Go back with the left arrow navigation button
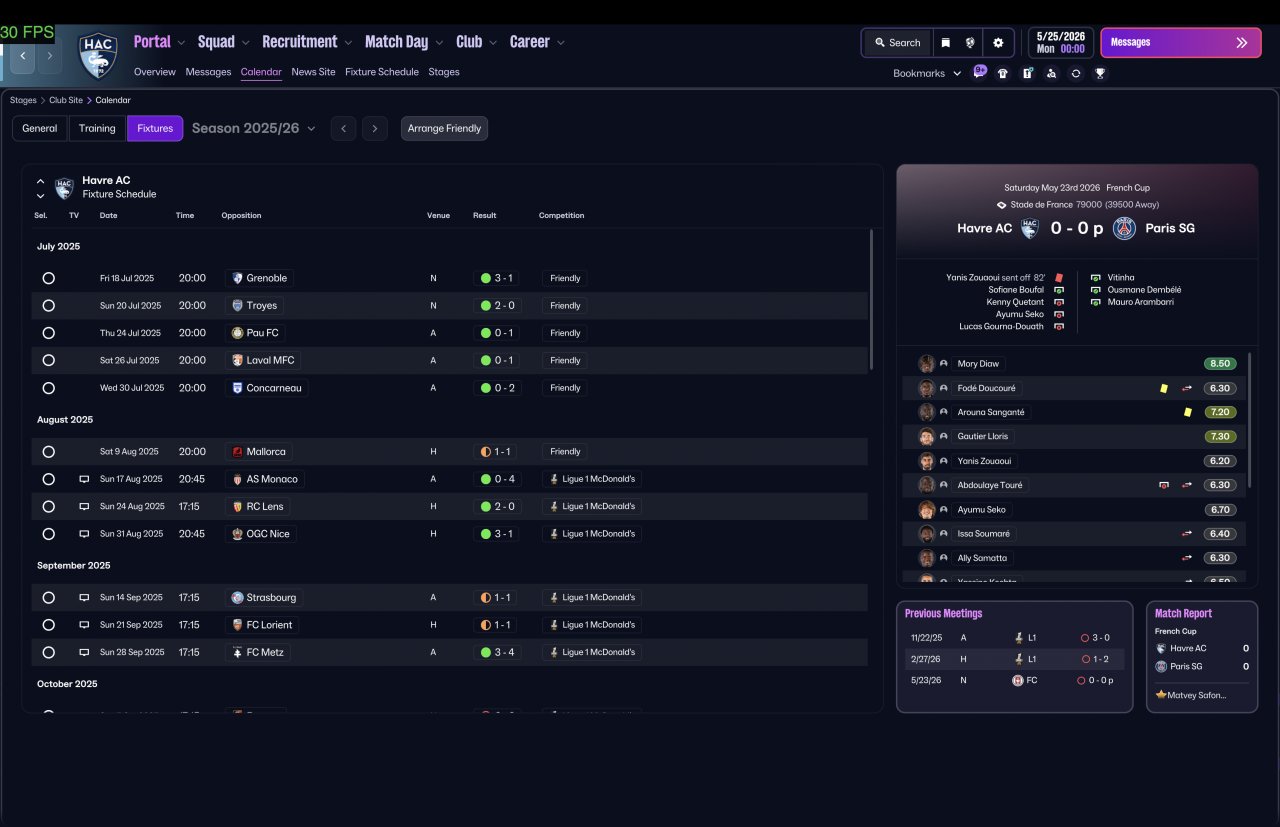This screenshot has height=827, width=1280. click(x=23, y=56)
